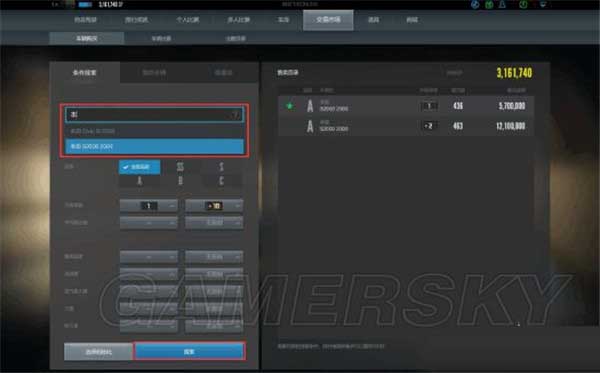Toggle the checked all-grades filter

[140, 167]
